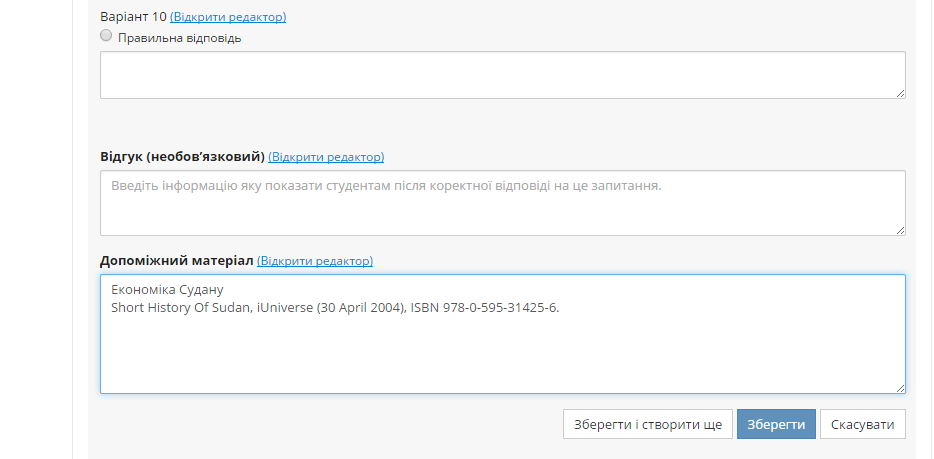Click the empty area in the Допоміжний матеріал text area
The width and height of the screenshot is (934, 459).
click(x=502, y=355)
